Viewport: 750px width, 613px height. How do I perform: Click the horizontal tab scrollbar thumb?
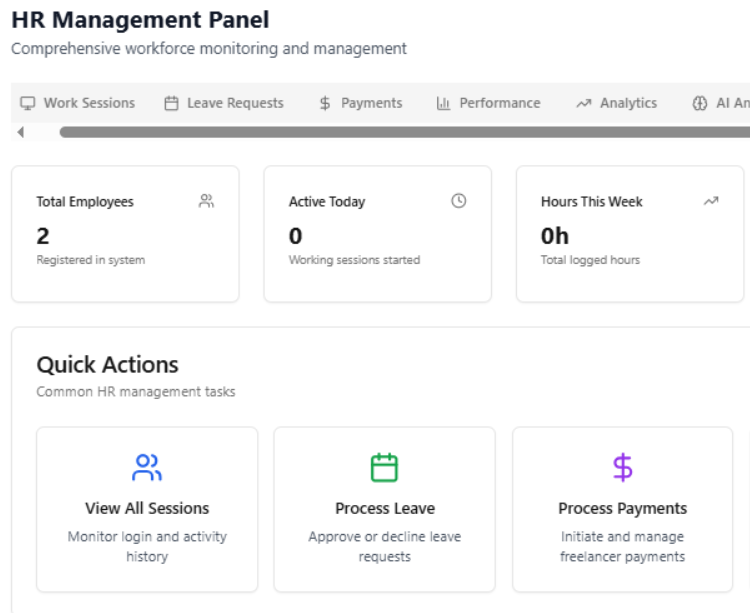405,132
